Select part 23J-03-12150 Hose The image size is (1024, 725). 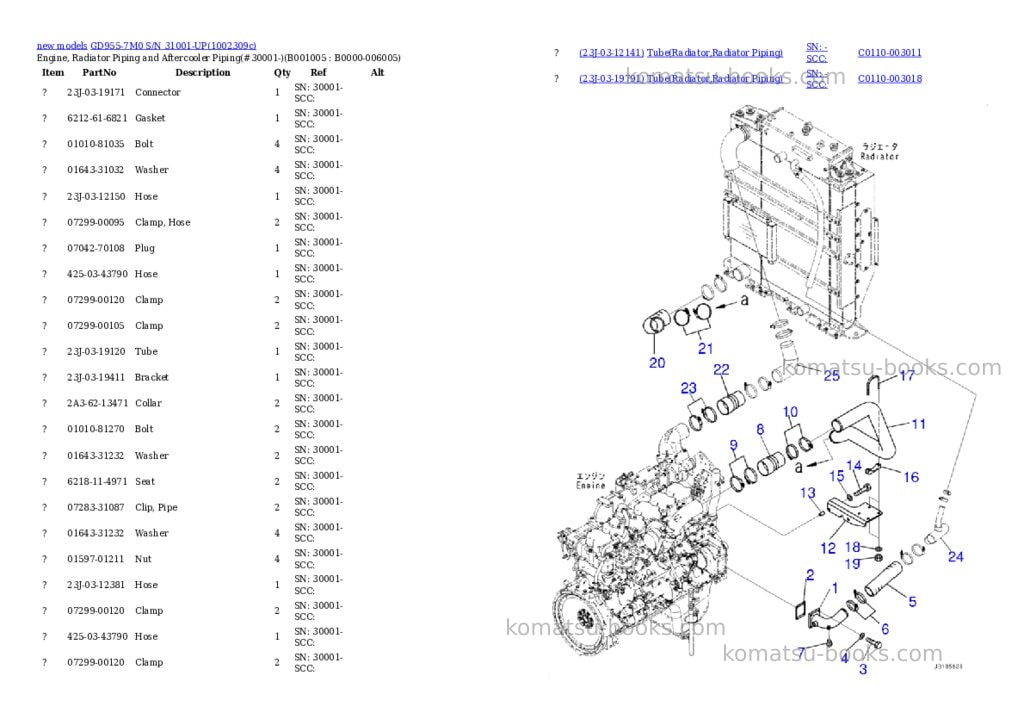(95, 197)
